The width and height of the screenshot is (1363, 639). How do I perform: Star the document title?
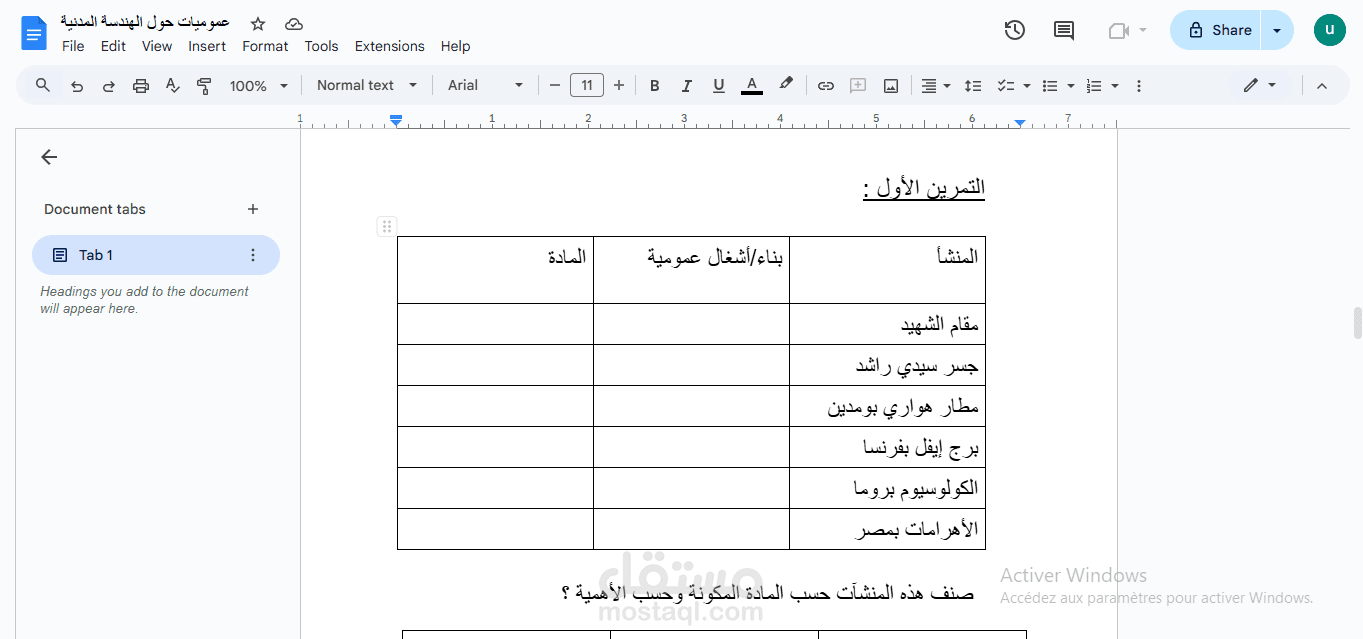click(x=258, y=23)
